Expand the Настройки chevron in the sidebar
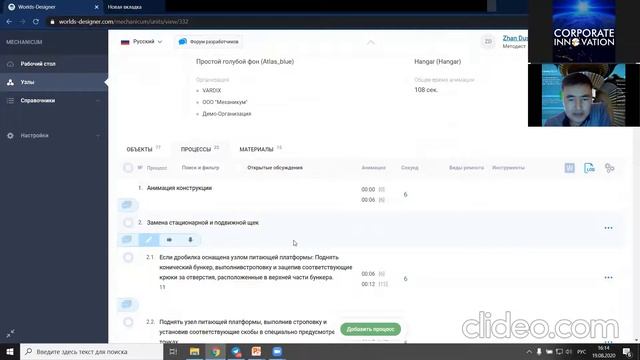The image size is (640, 360). click(98, 136)
